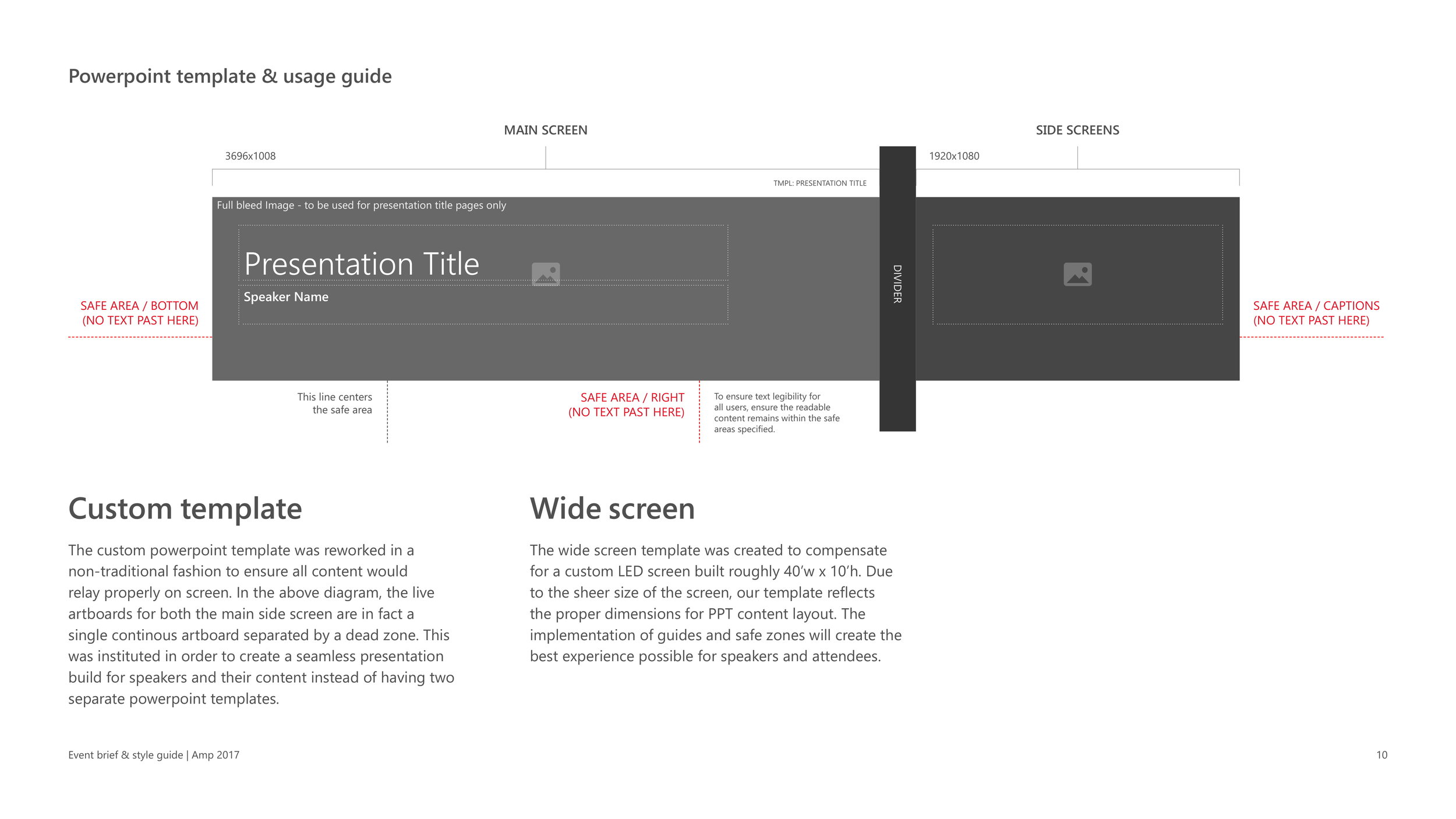Click the 'MAIN SCREEN' label
The image size is (1456, 819).
click(x=546, y=130)
